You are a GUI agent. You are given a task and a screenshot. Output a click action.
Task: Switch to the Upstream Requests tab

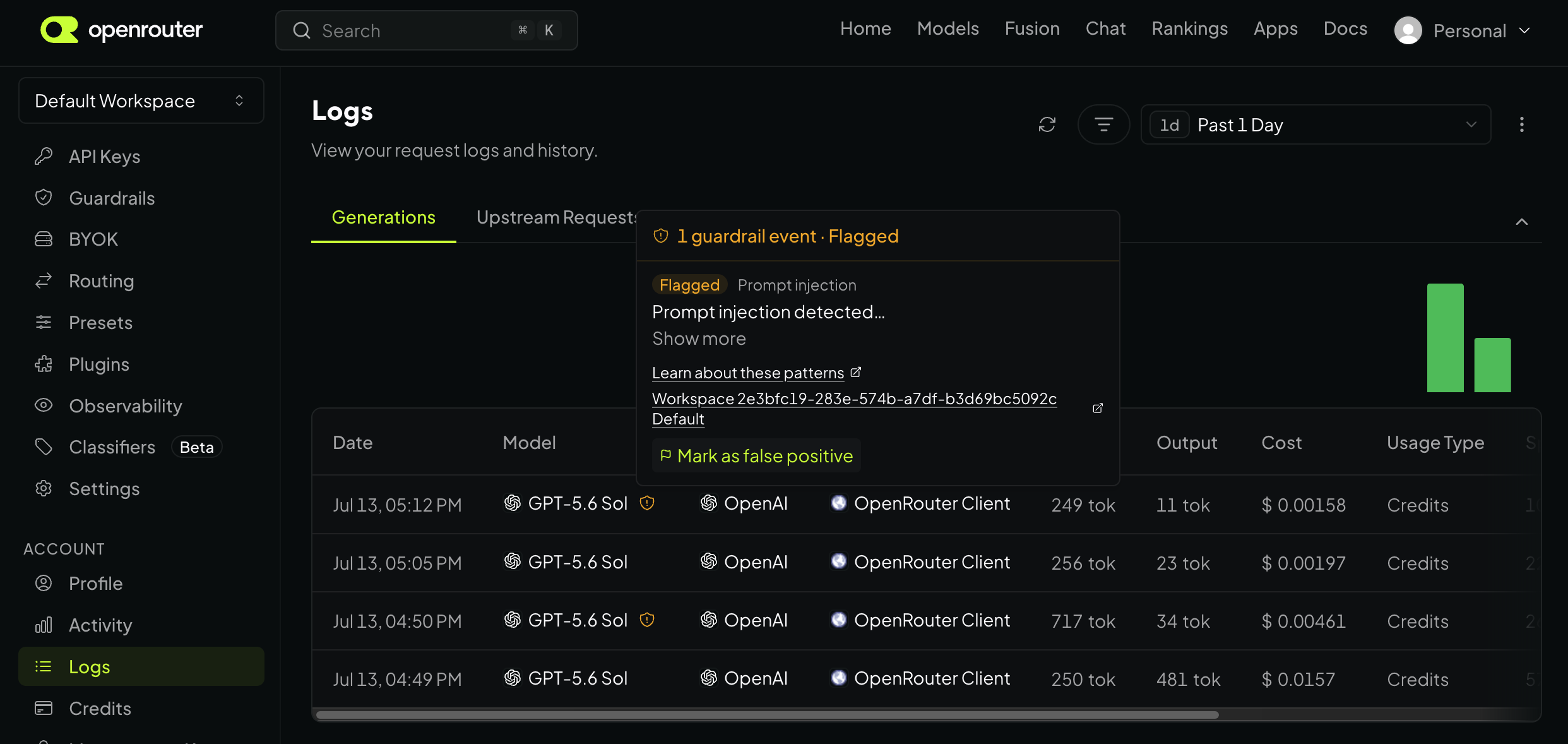(557, 217)
